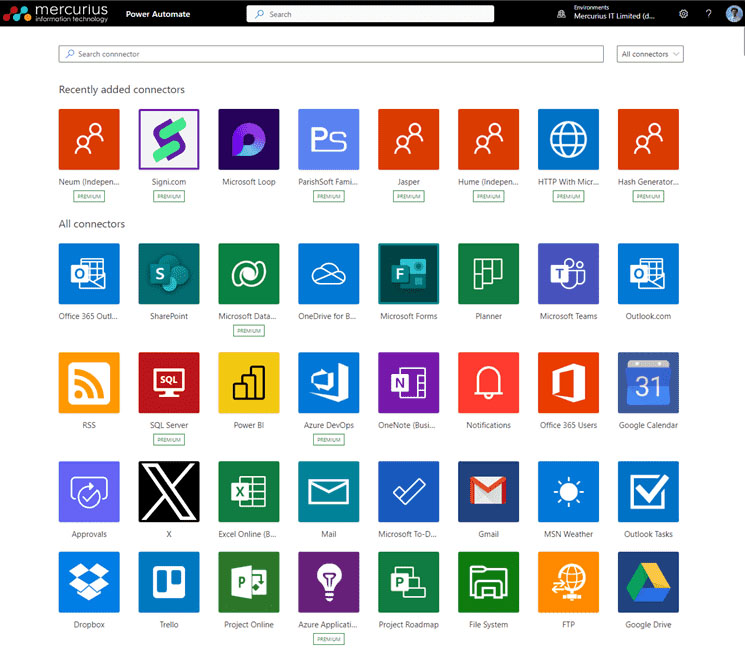Image resolution: width=745 pixels, height=648 pixels.
Task: Select the Hume connector icon
Action: point(488,139)
